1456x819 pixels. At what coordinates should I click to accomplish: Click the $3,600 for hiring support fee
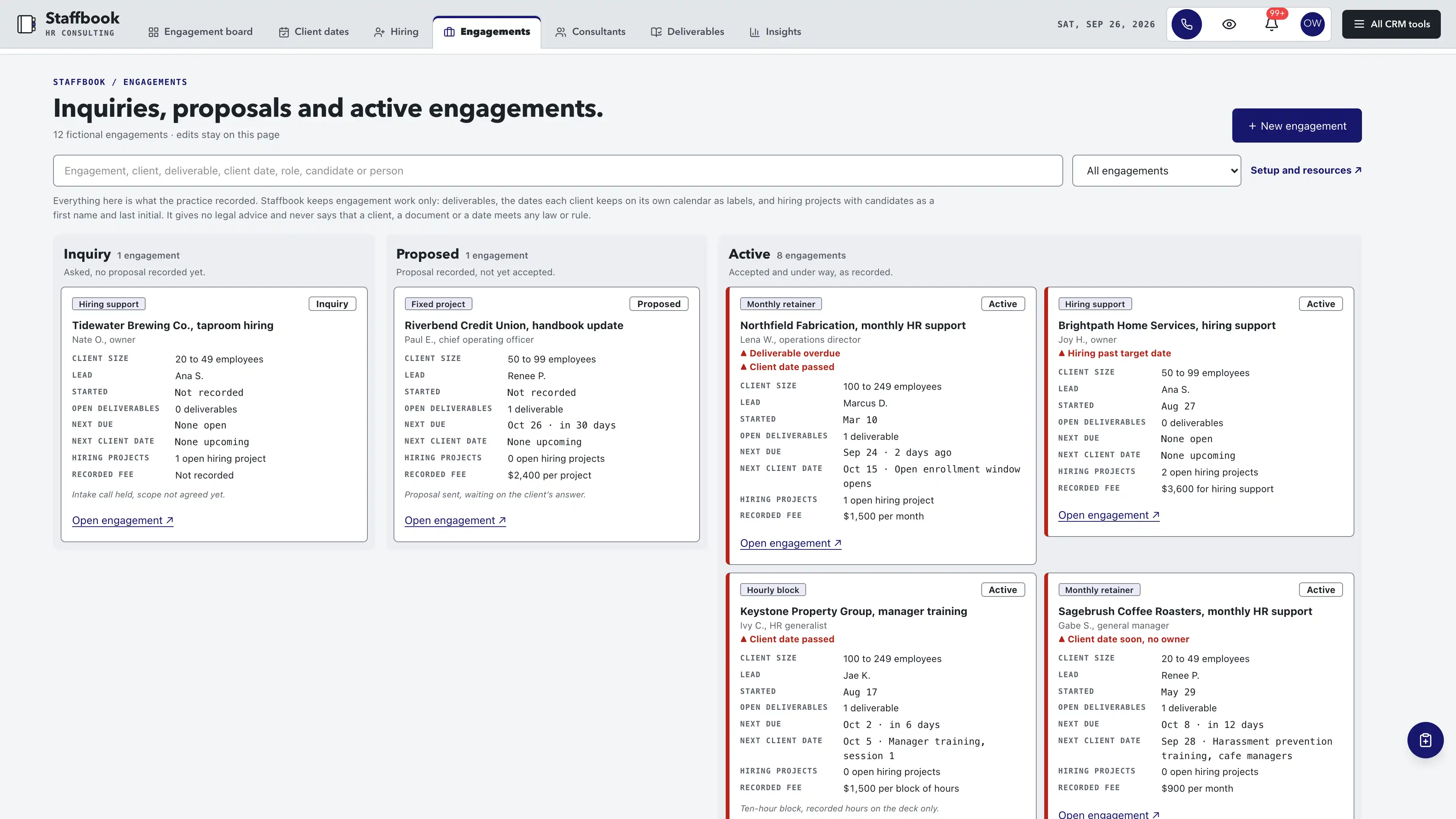tap(1217, 489)
